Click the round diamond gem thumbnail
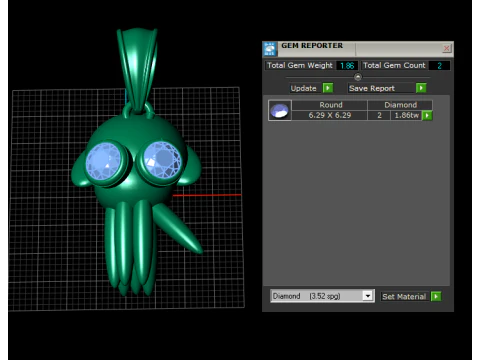Viewport: 480px width, 360px height. click(x=279, y=110)
